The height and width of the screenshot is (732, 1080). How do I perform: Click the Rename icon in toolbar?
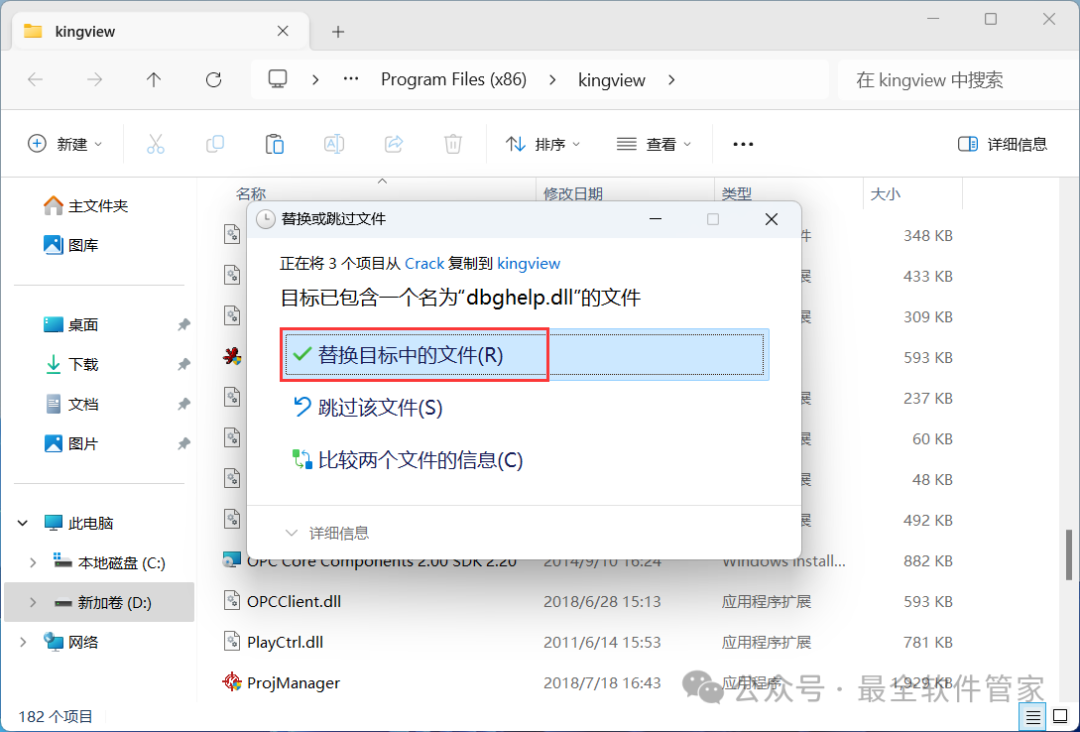click(334, 144)
